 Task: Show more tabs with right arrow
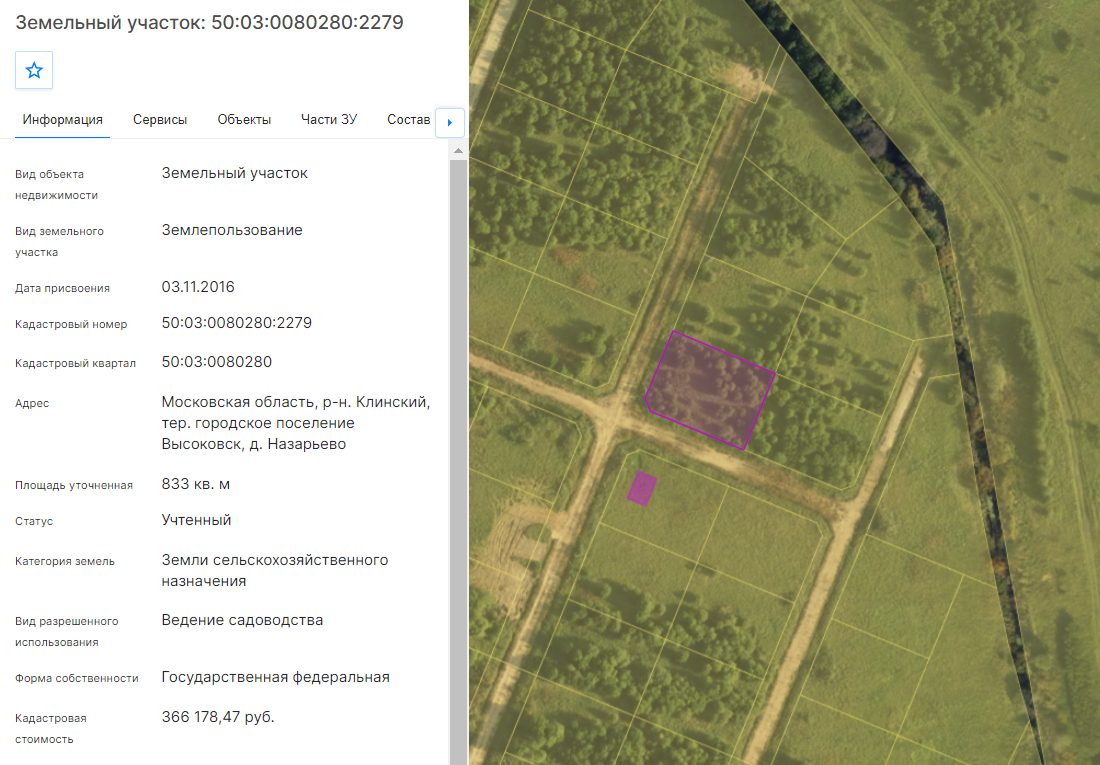450,123
